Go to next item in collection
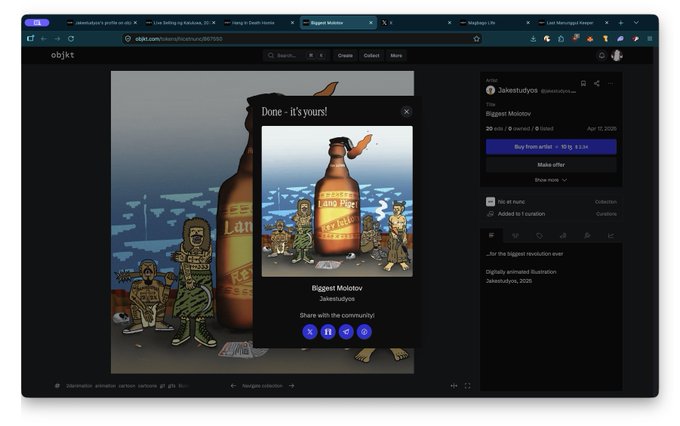The image size is (680, 426). point(291,386)
